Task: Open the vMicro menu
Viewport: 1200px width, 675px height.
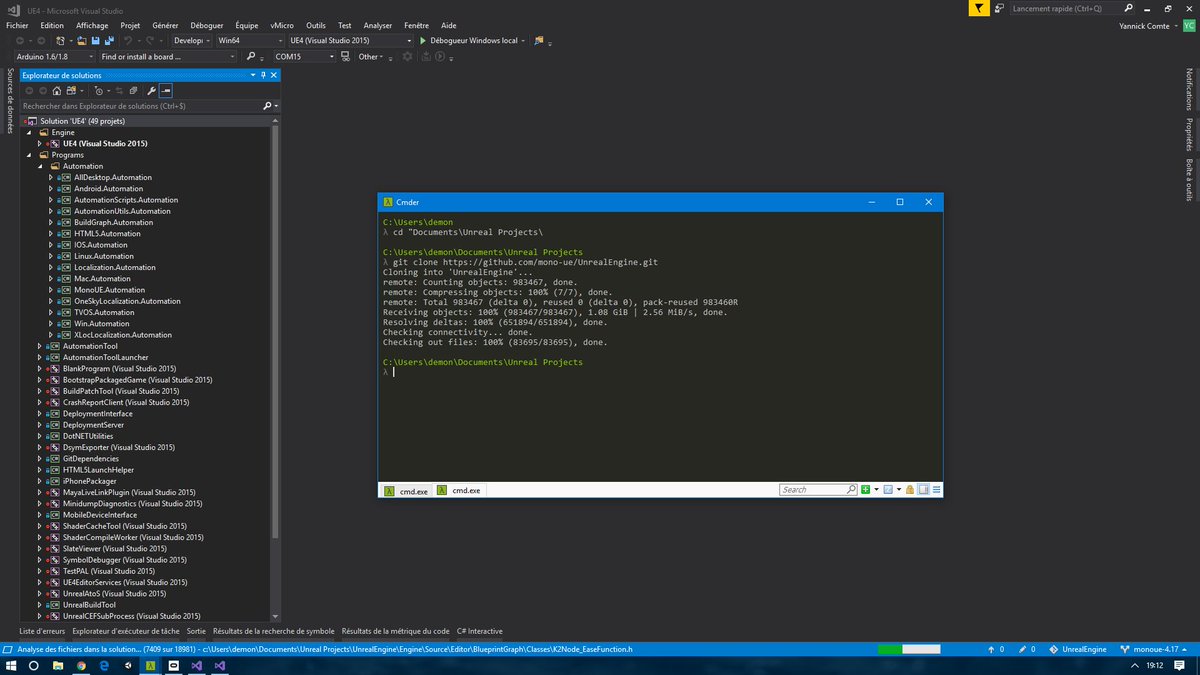Action: (x=282, y=25)
